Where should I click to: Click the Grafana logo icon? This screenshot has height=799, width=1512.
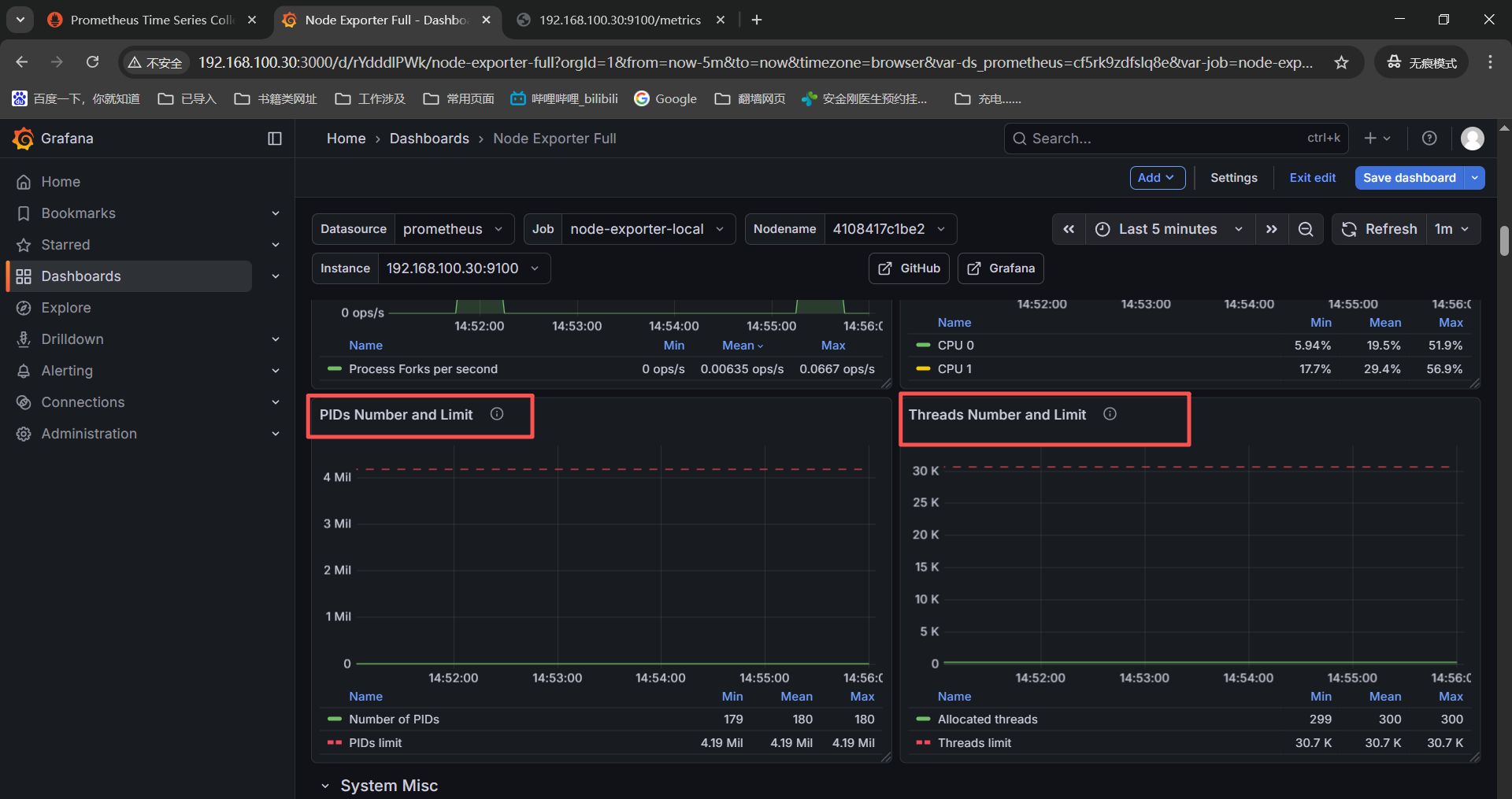(x=23, y=139)
